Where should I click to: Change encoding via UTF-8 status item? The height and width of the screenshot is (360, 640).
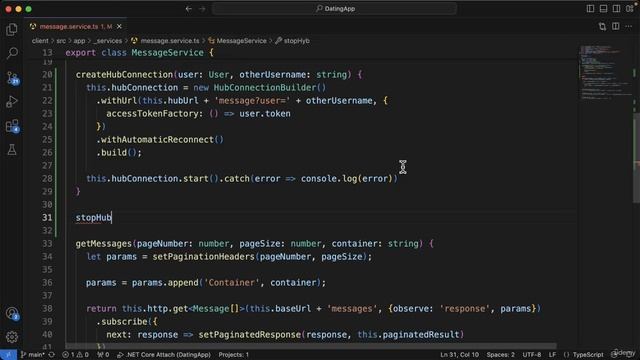tap(532, 355)
